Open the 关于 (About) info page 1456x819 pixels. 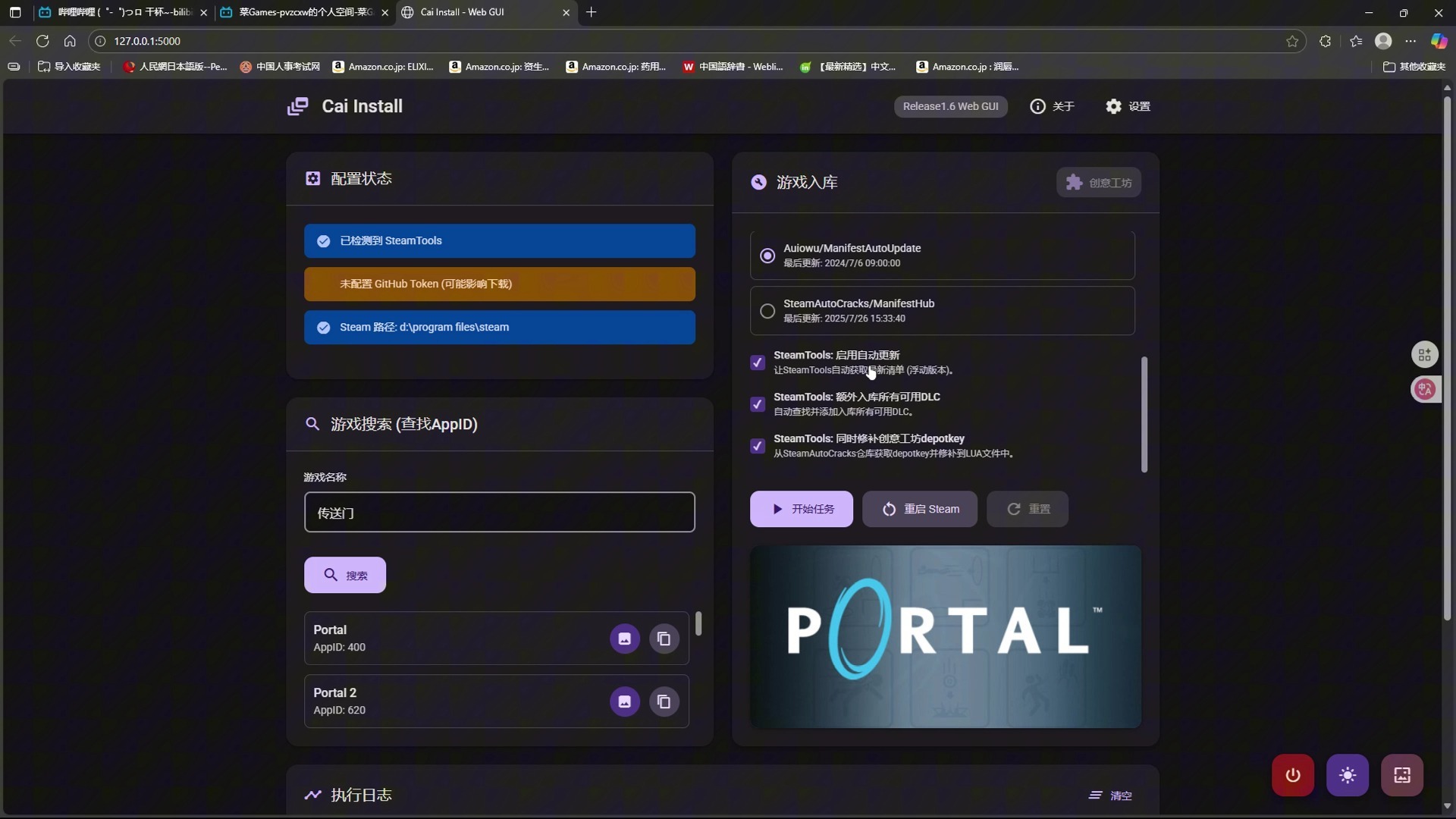point(1052,106)
